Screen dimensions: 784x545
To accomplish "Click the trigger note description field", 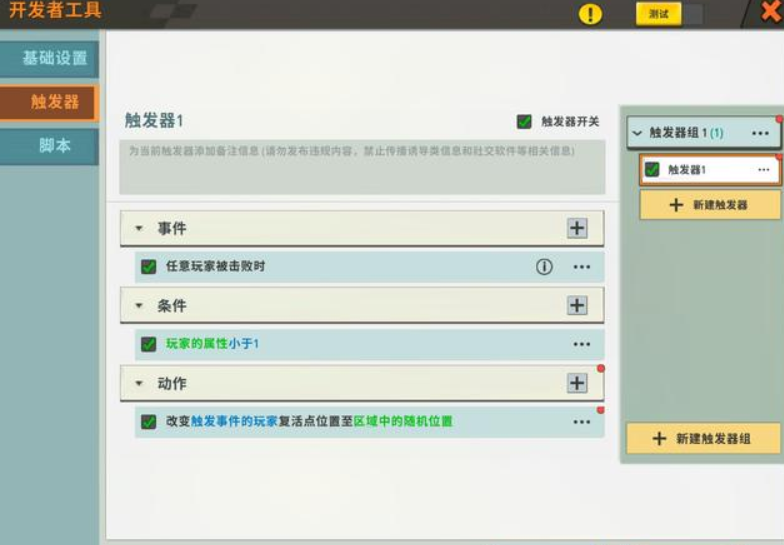I will (362, 166).
